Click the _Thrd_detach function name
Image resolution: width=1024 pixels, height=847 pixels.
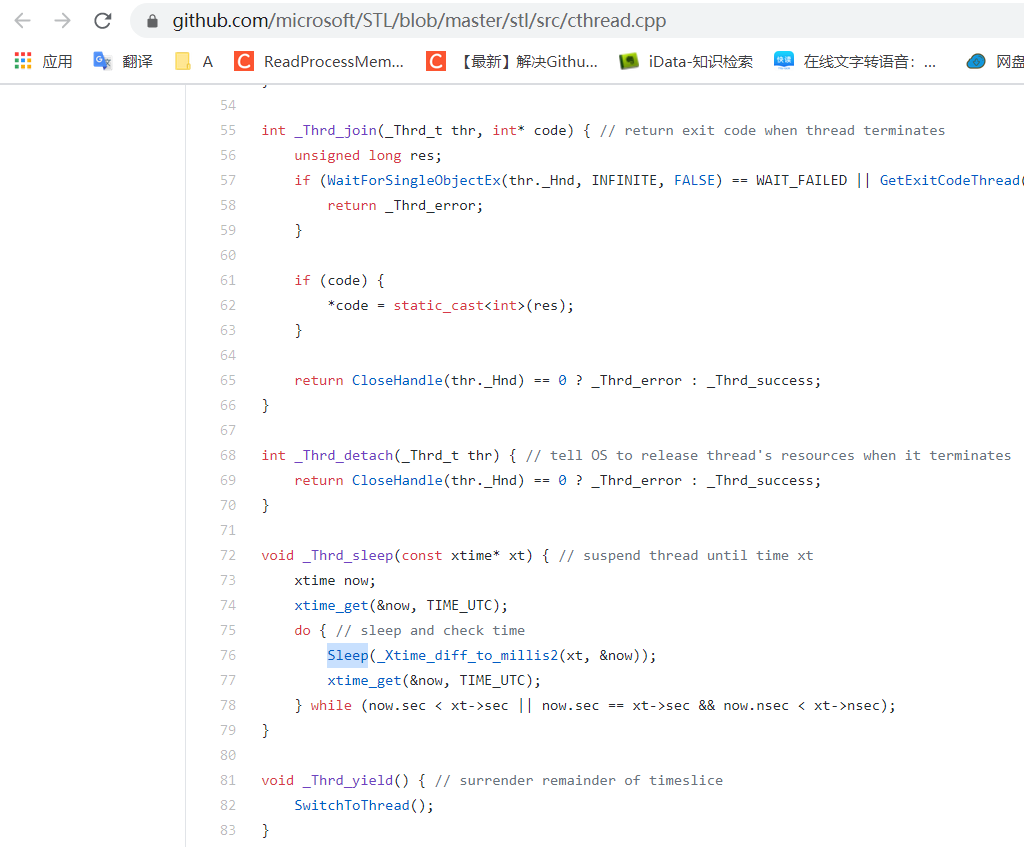(x=344, y=455)
